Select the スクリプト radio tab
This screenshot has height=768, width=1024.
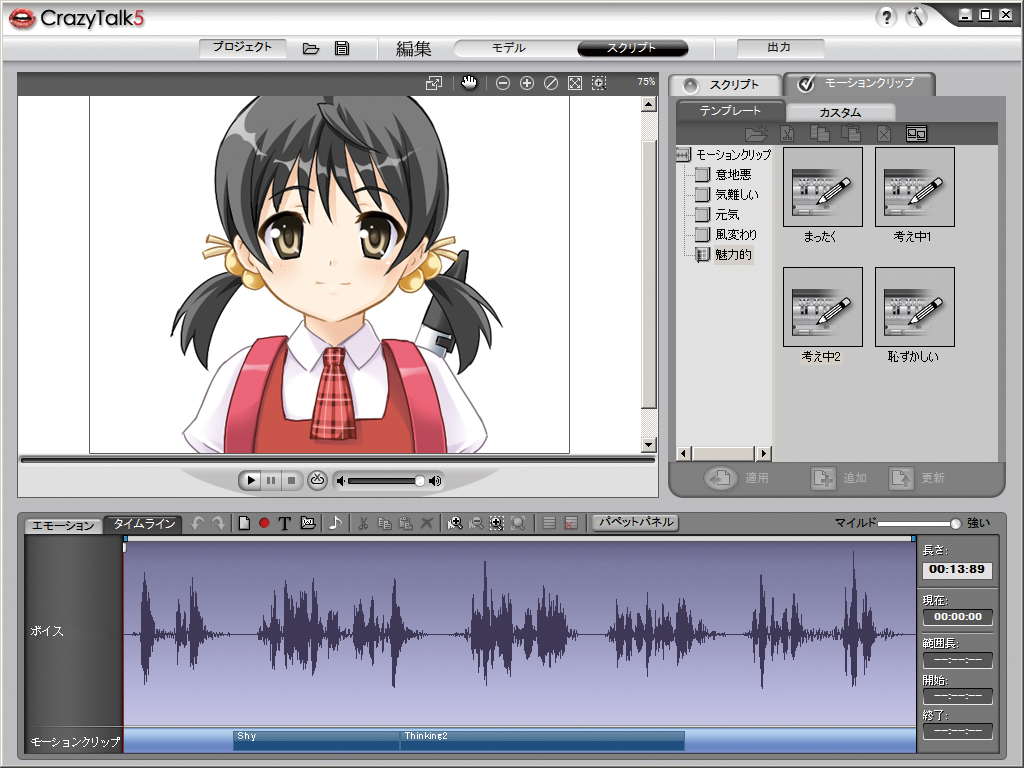[725, 85]
